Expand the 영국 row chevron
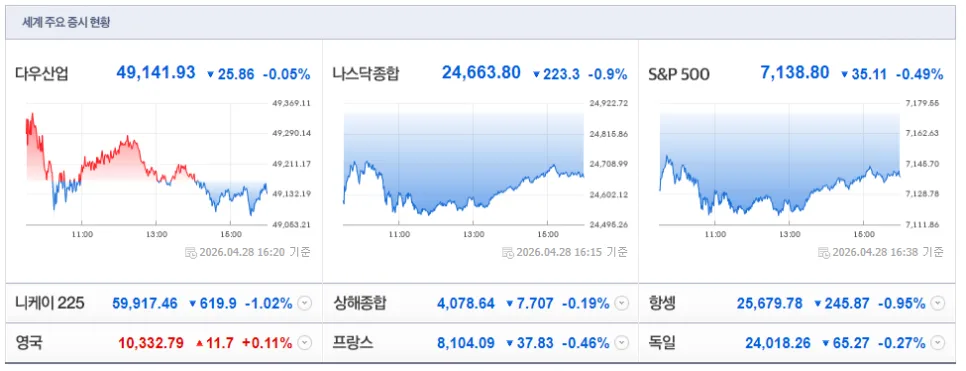Screen dimensions: 966x371 pyautogui.click(x=305, y=343)
